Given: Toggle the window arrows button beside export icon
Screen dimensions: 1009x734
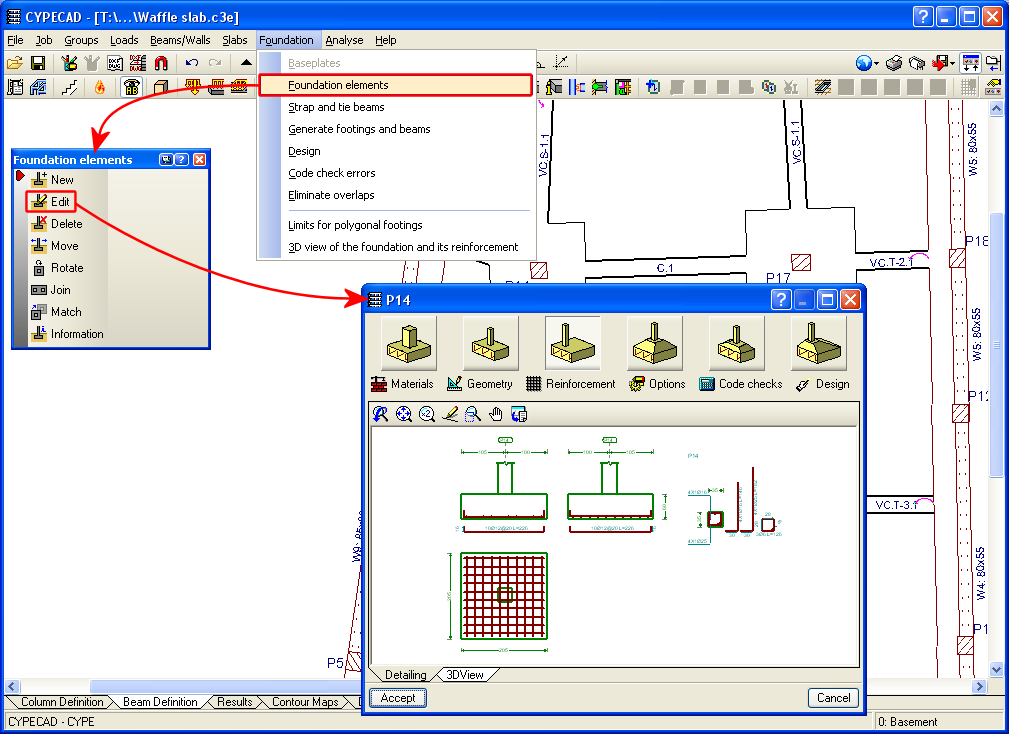Looking at the screenshot, I should click(x=970, y=63).
